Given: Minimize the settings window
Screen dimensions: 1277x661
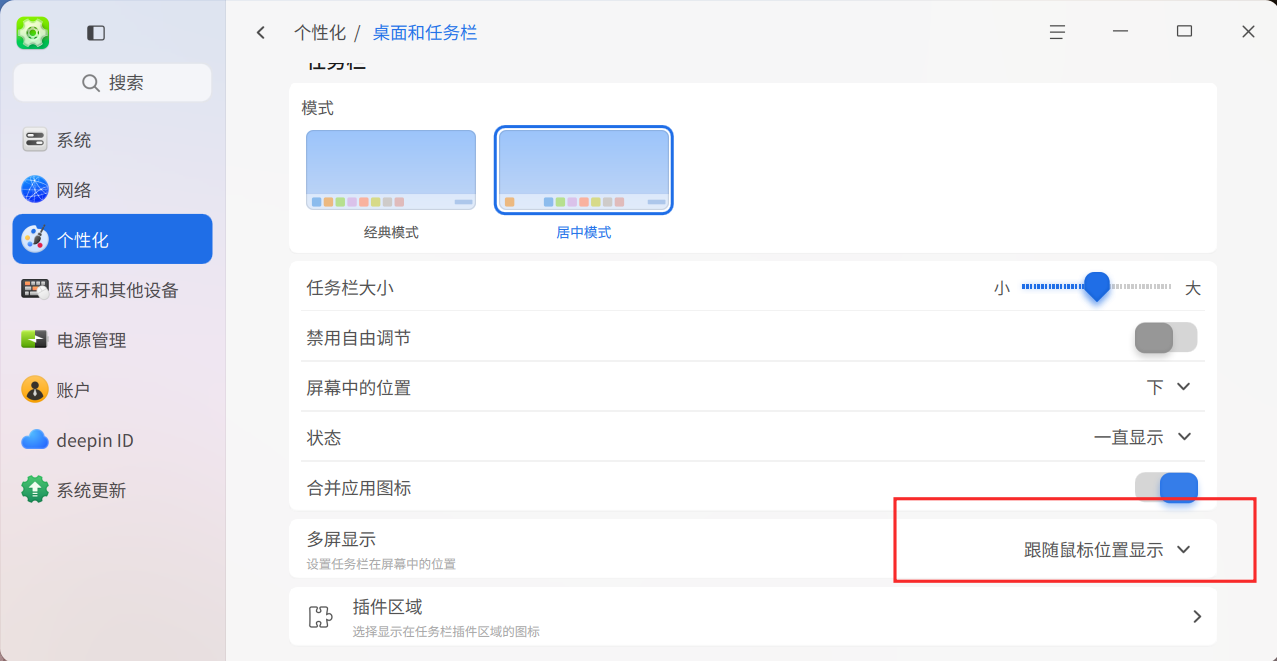Looking at the screenshot, I should [x=1120, y=32].
